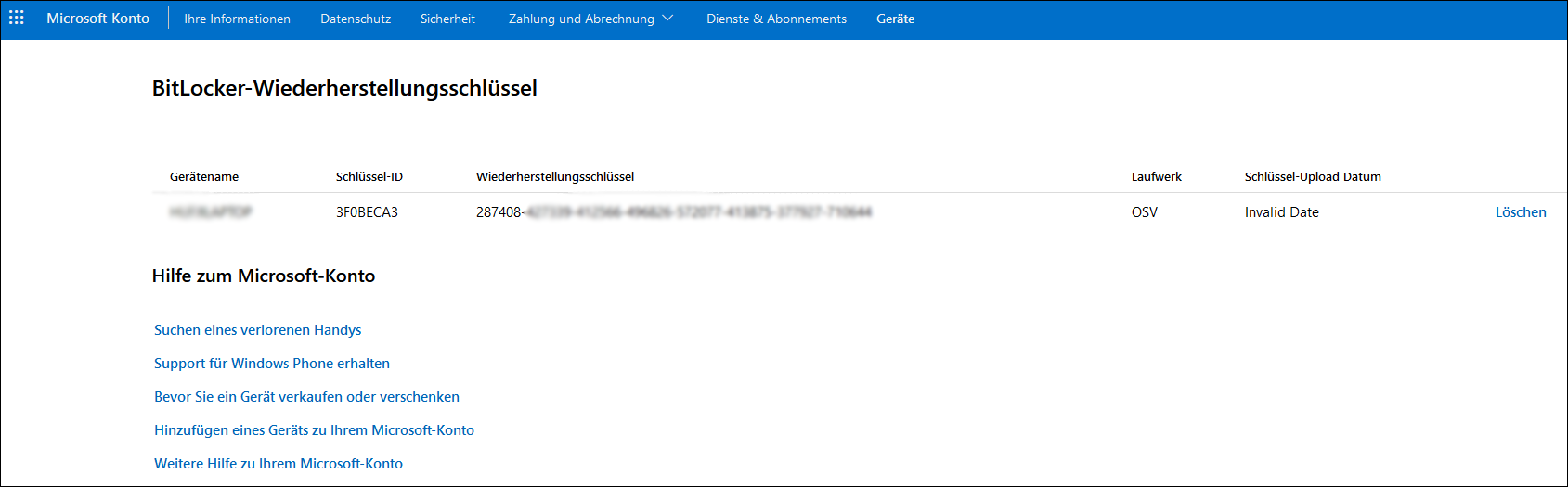Click the Schlüssel-Upload Datum column header
Viewport: 1568px width, 487px height.
(1313, 176)
